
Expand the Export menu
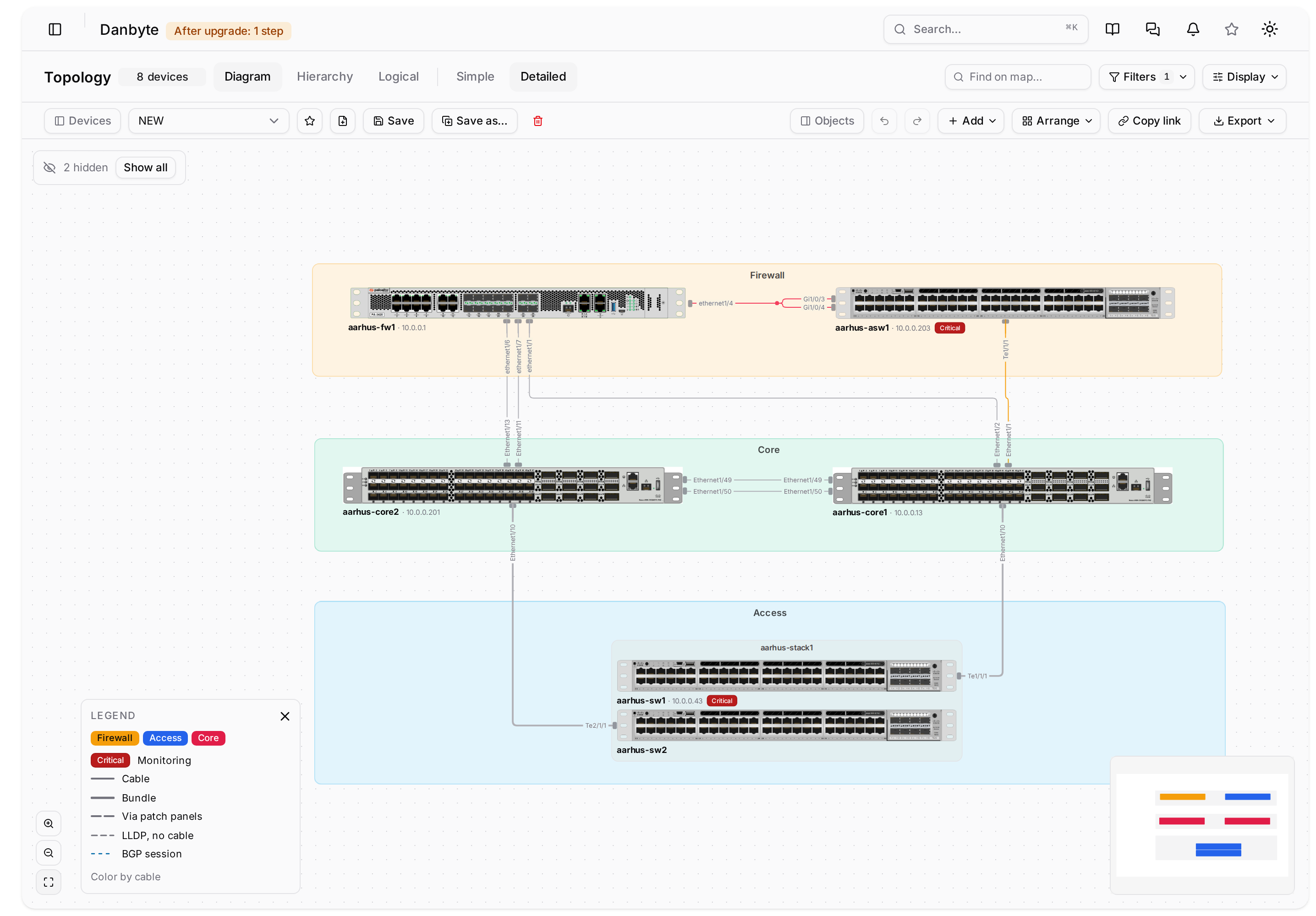point(1243,121)
